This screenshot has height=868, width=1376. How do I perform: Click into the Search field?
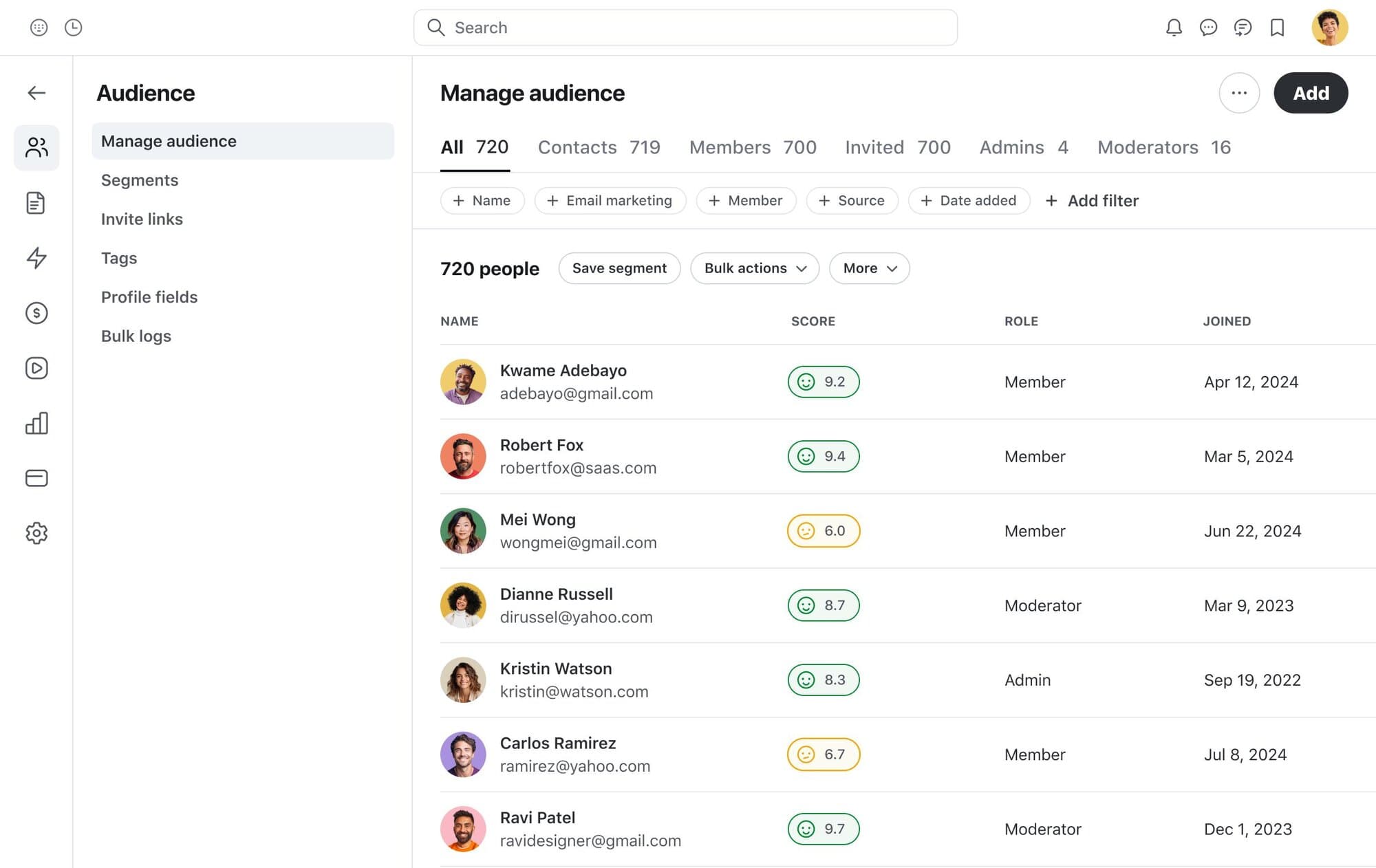[685, 28]
